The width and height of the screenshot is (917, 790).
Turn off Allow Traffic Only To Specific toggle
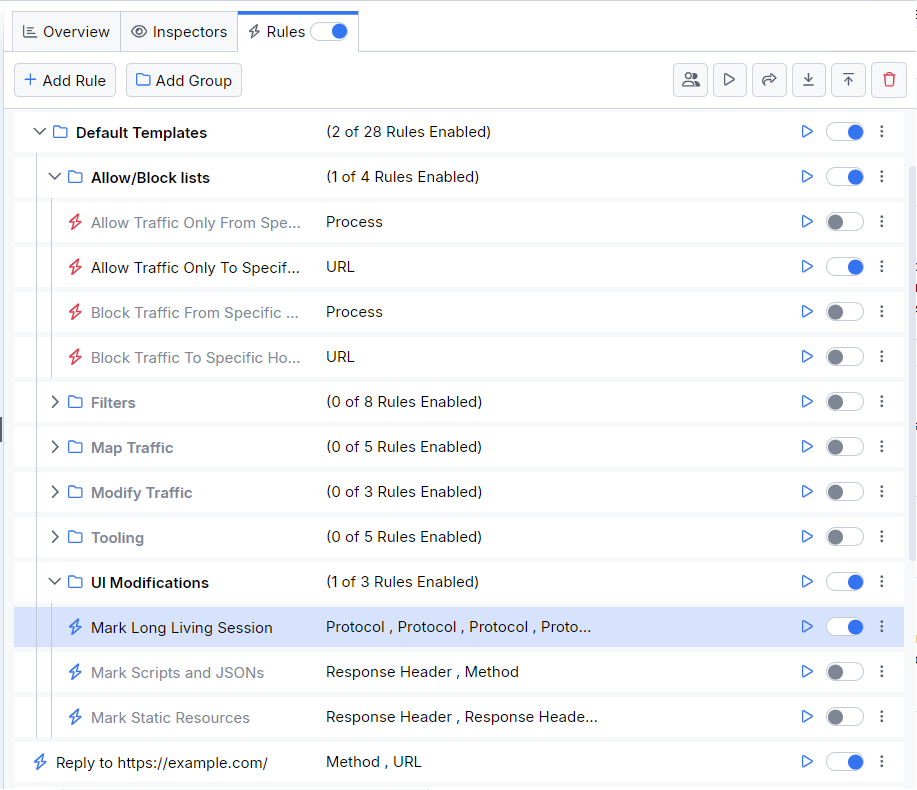point(844,267)
